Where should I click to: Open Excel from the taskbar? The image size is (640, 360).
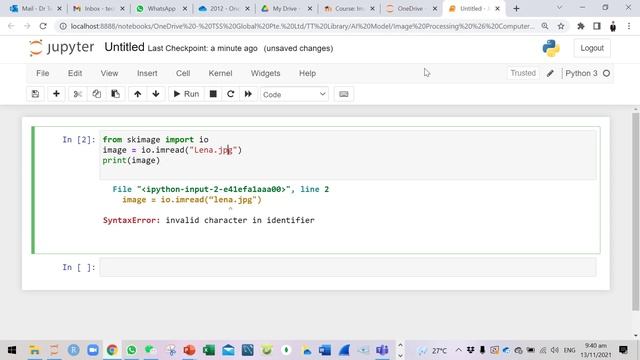click(x=209, y=350)
